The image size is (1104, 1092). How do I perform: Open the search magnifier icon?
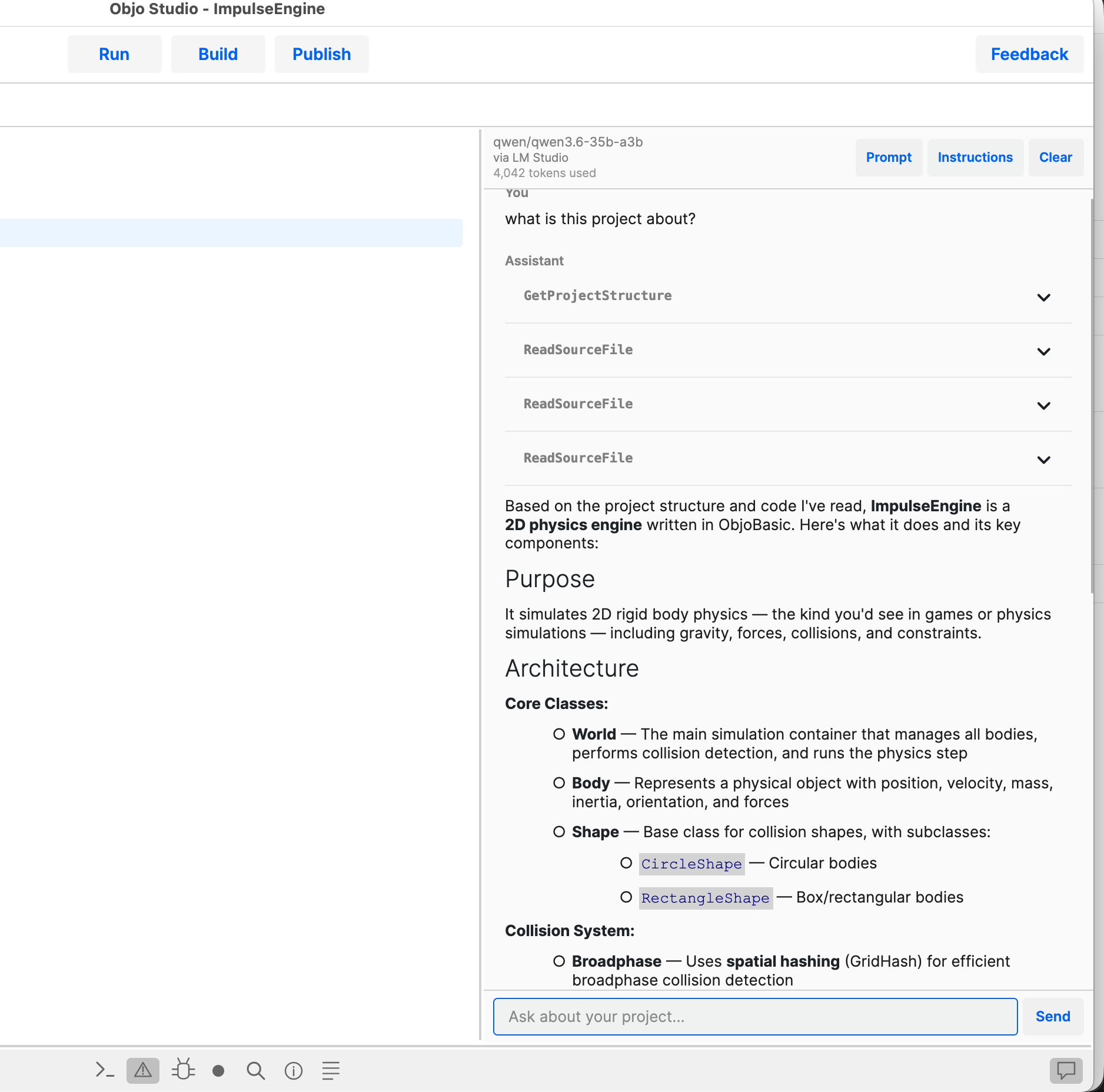[255, 1071]
